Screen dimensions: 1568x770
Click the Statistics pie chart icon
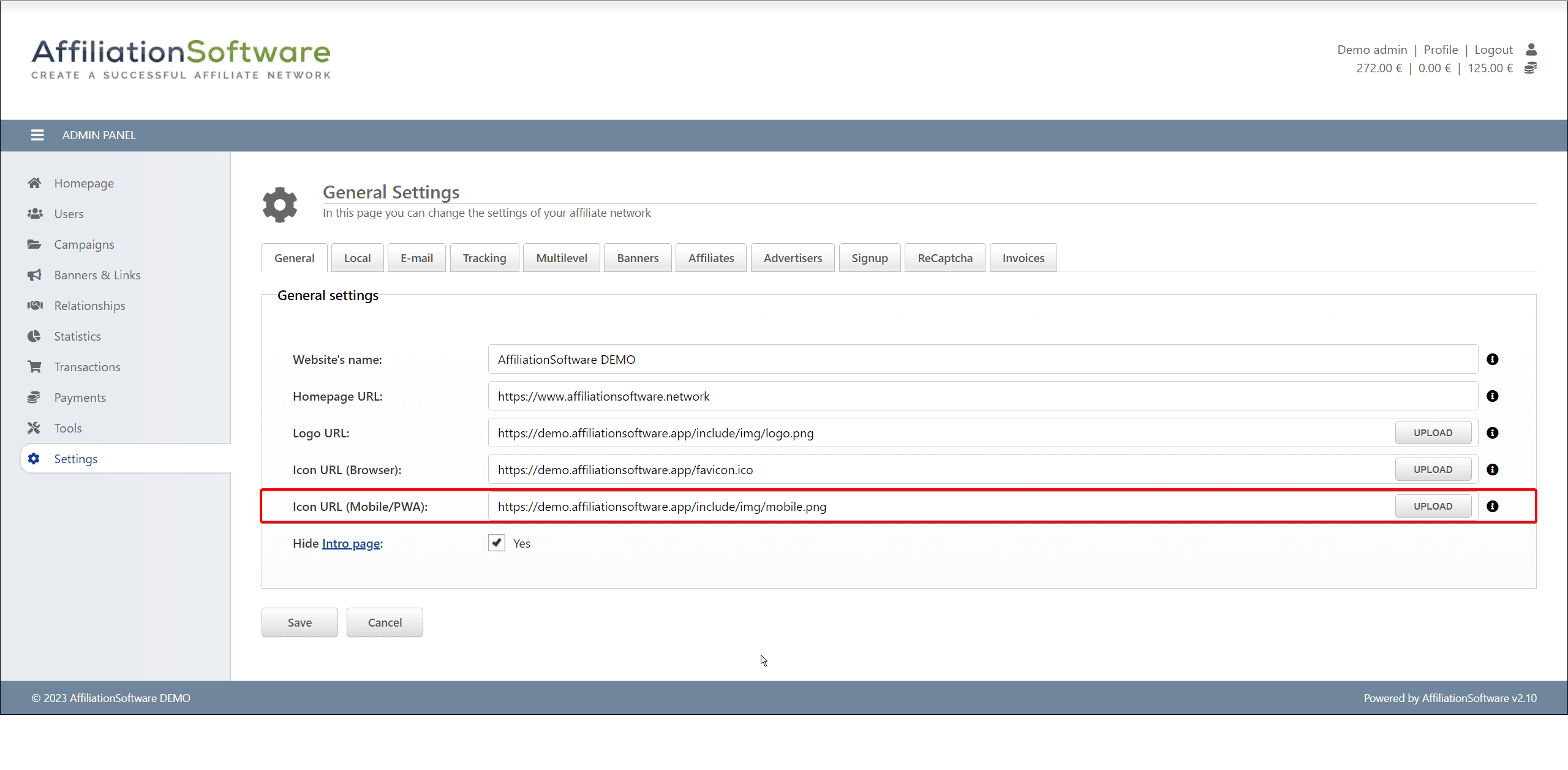pos(34,336)
